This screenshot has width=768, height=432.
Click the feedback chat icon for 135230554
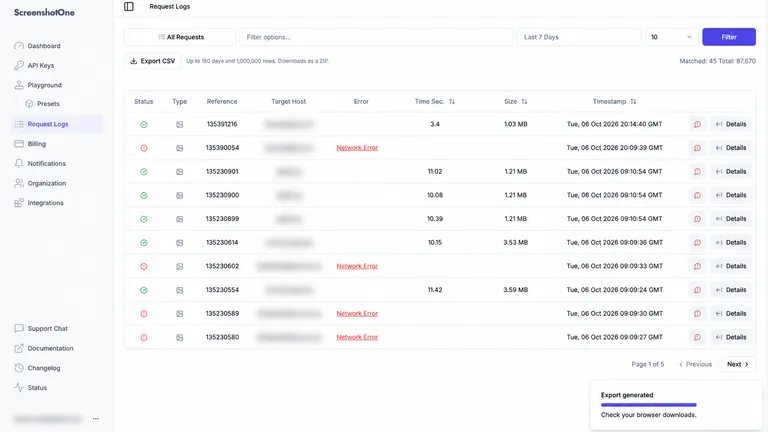click(697, 290)
